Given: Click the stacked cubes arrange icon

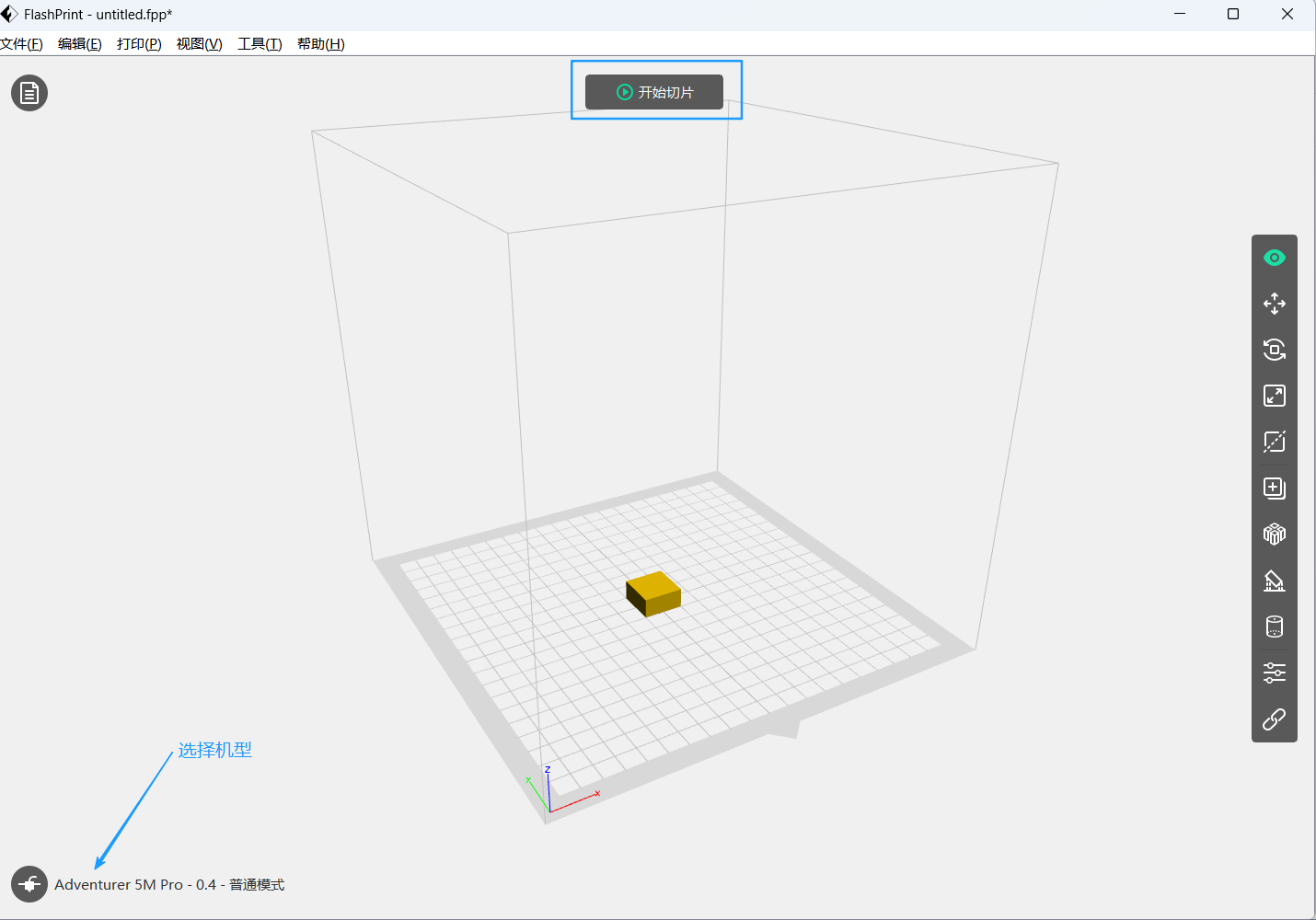Looking at the screenshot, I should coord(1274,535).
